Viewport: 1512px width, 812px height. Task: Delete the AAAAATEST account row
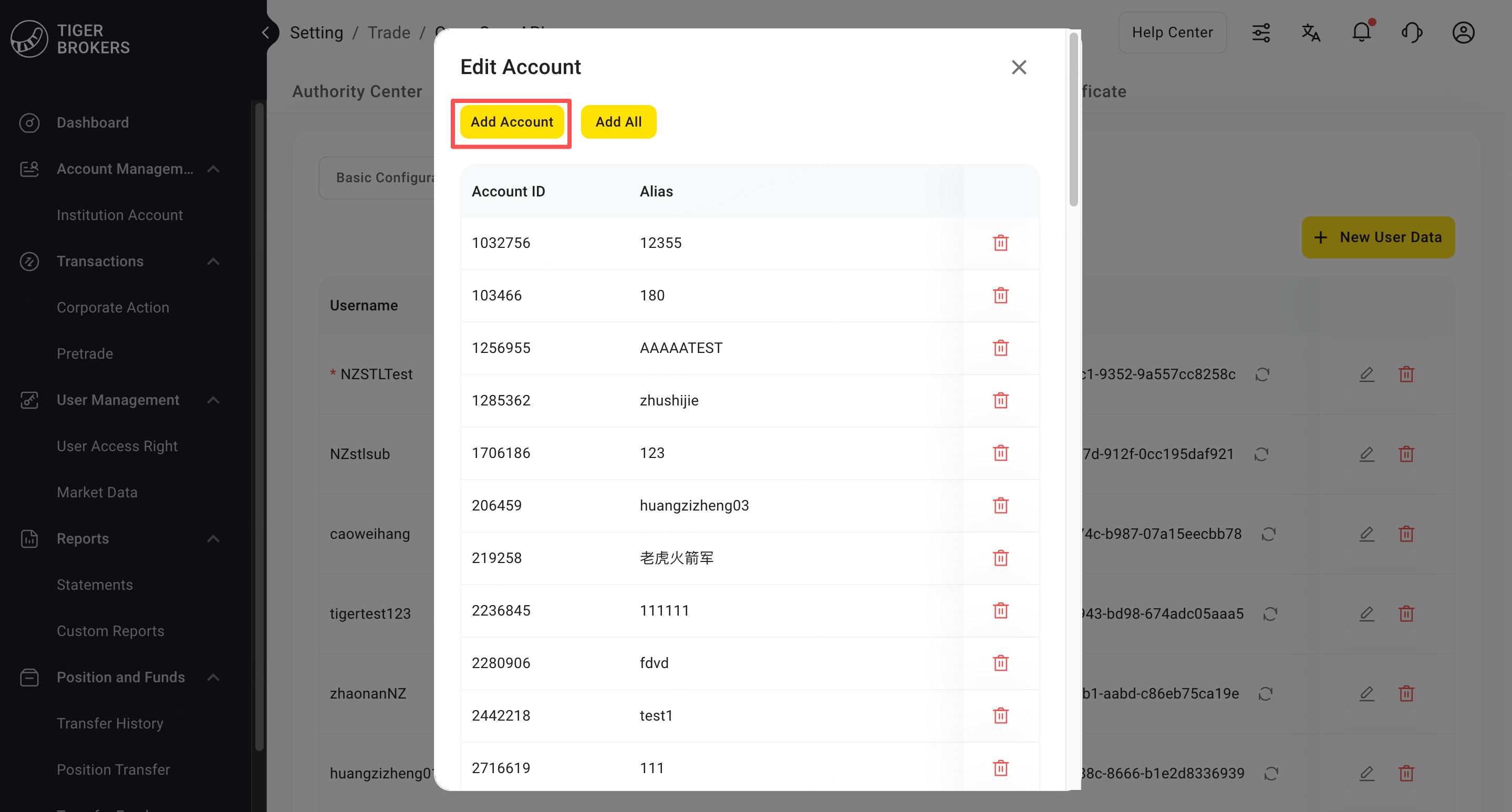click(x=1000, y=348)
